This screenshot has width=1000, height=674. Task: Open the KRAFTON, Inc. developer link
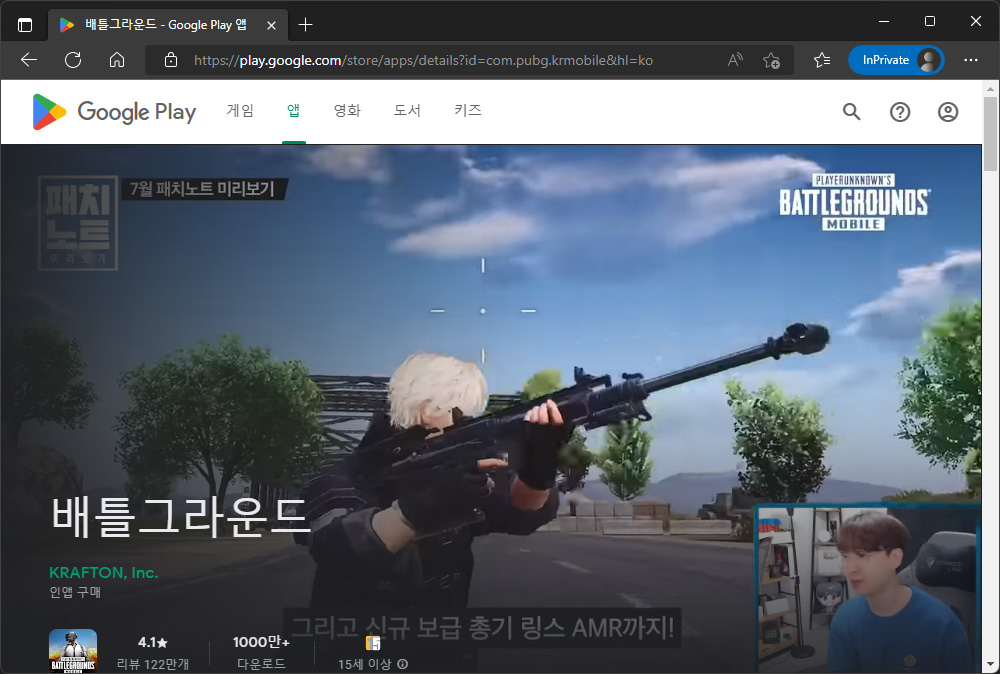pos(103,573)
